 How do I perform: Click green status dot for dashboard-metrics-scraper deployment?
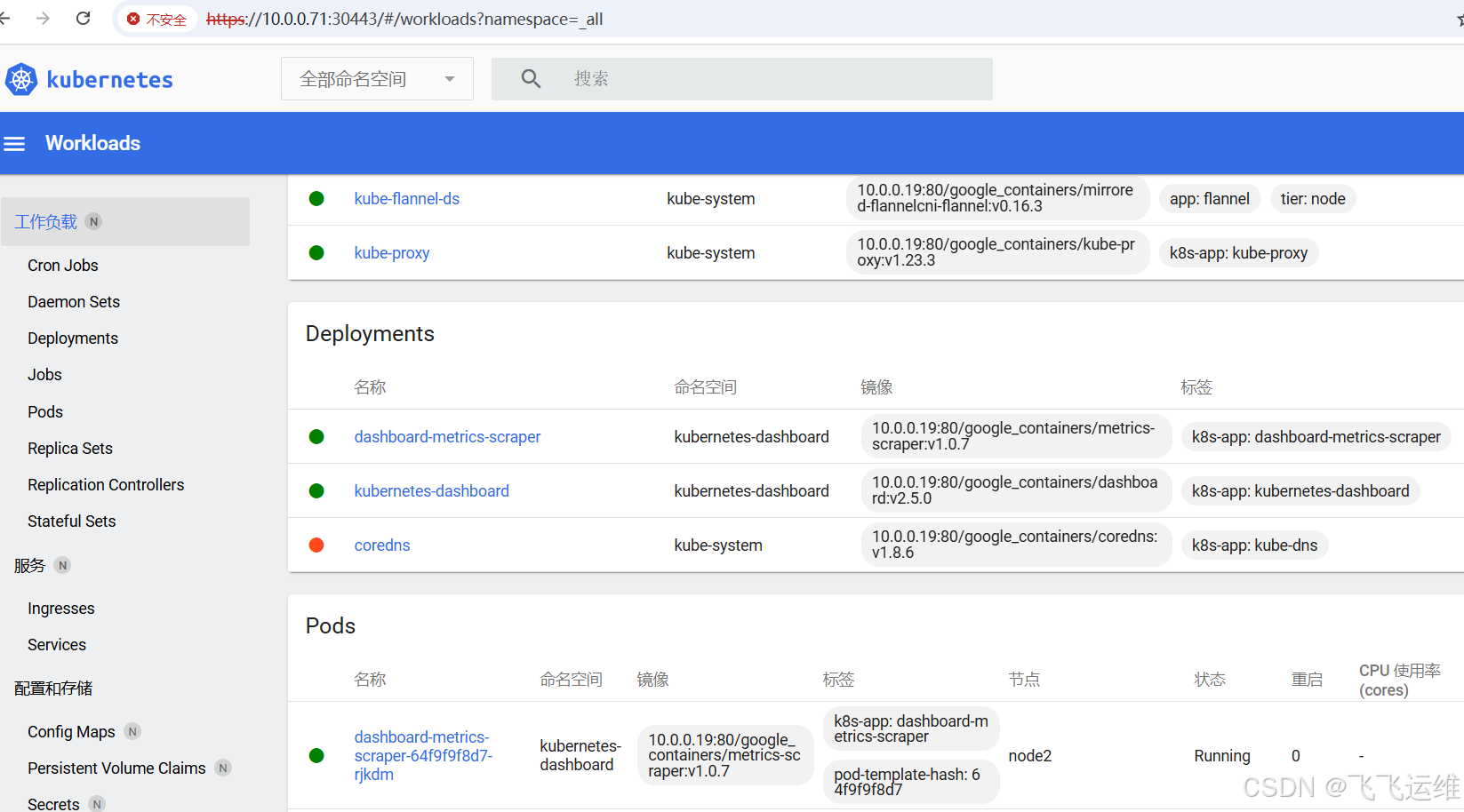316,437
